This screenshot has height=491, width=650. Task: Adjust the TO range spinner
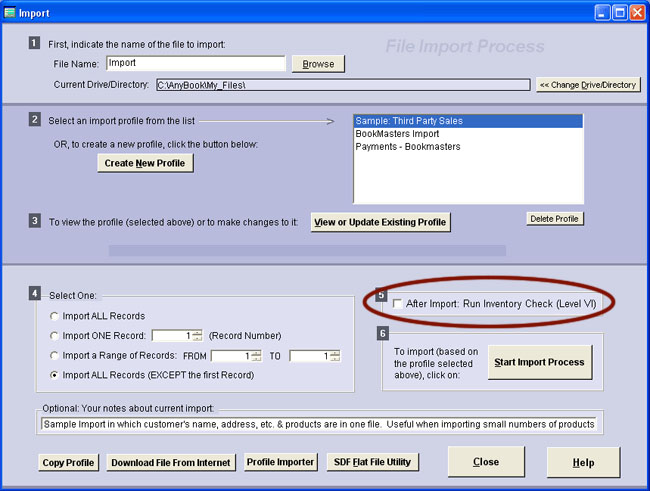tap(335, 355)
